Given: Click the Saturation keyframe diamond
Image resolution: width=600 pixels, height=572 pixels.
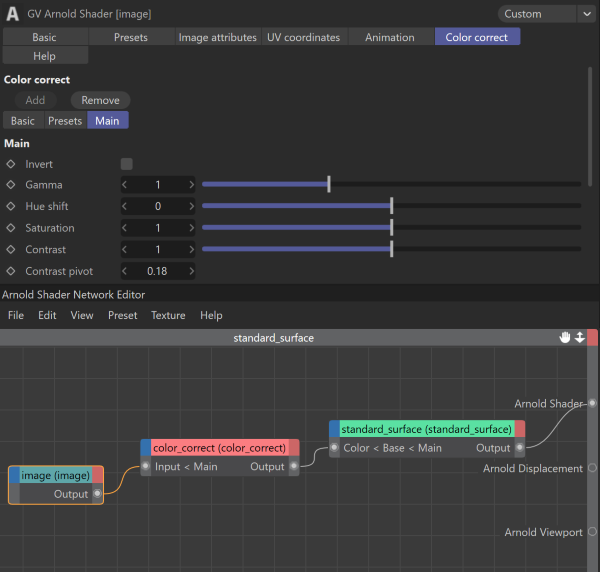Looking at the screenshot, I should click(11, 228).
